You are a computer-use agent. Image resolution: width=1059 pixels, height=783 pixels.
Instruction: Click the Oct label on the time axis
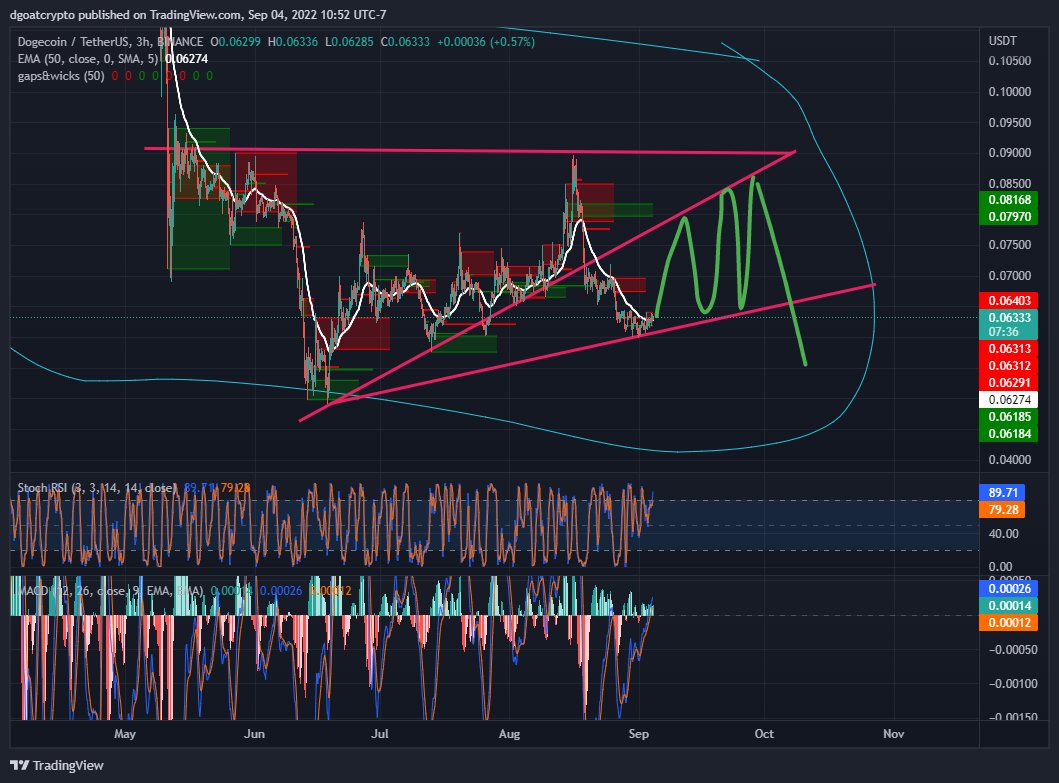point(764,734)
